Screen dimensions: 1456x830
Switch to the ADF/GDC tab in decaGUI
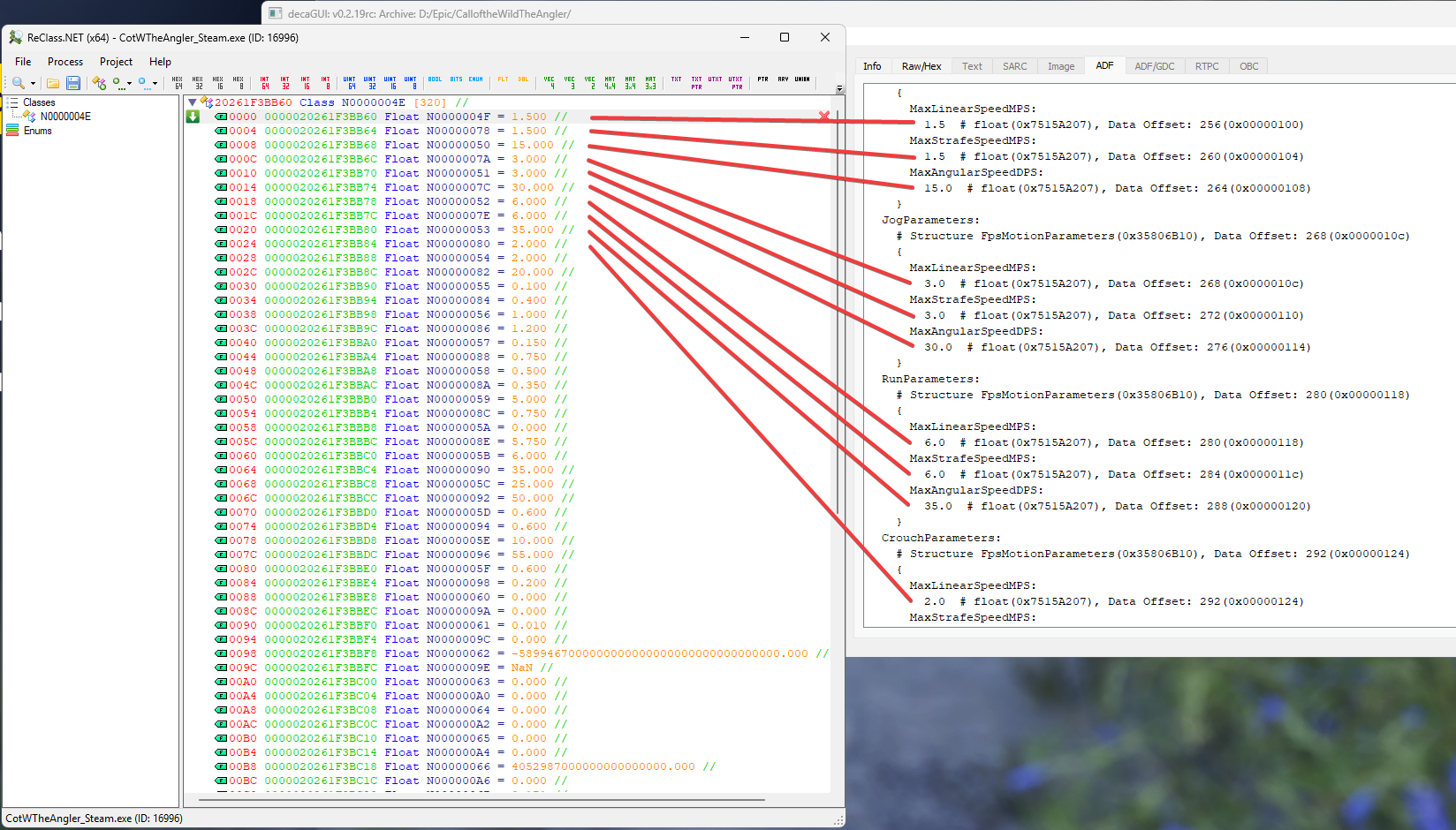tap(1155, 66)
